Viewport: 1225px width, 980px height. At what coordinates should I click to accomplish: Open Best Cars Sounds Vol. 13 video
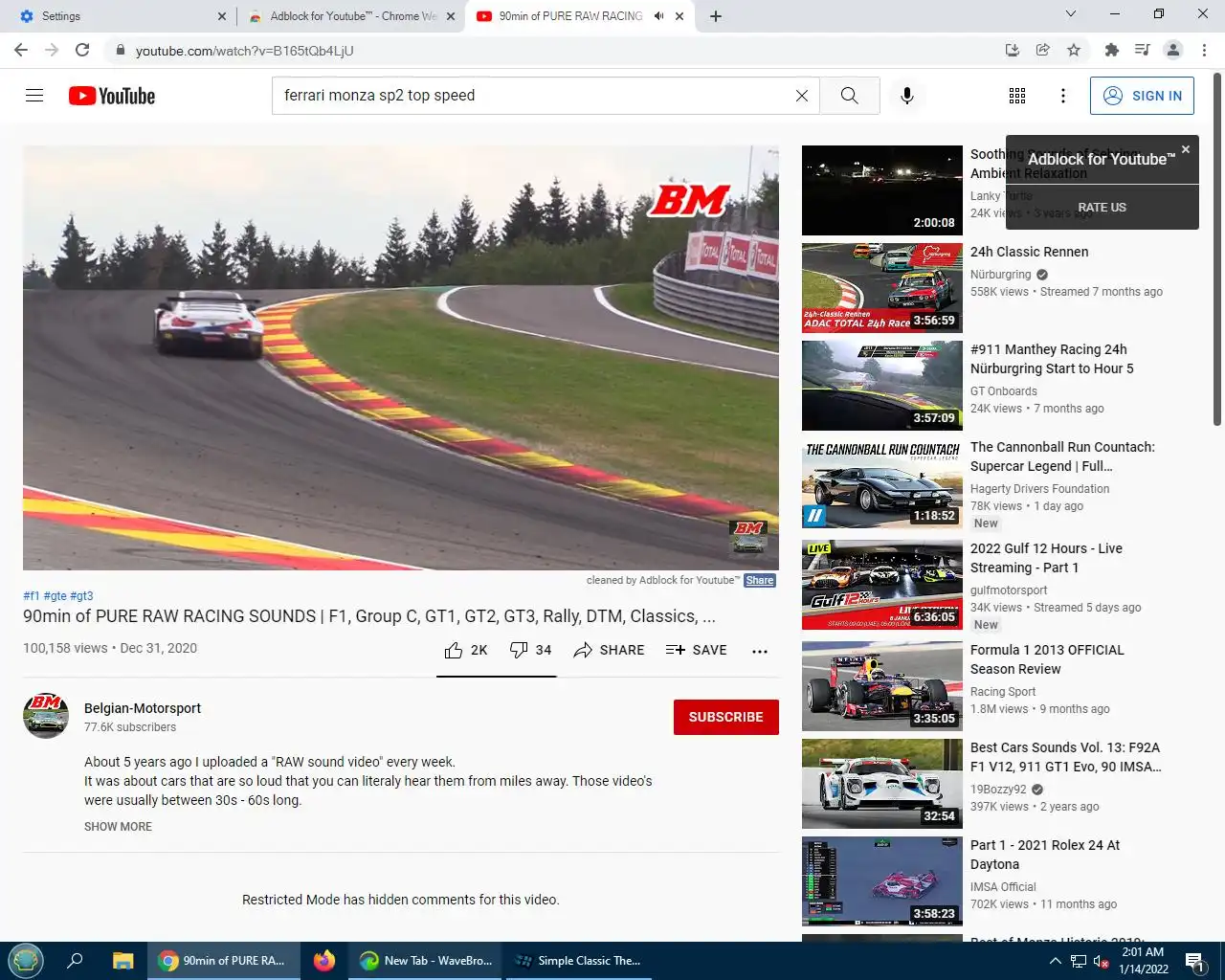point(1065,757)
